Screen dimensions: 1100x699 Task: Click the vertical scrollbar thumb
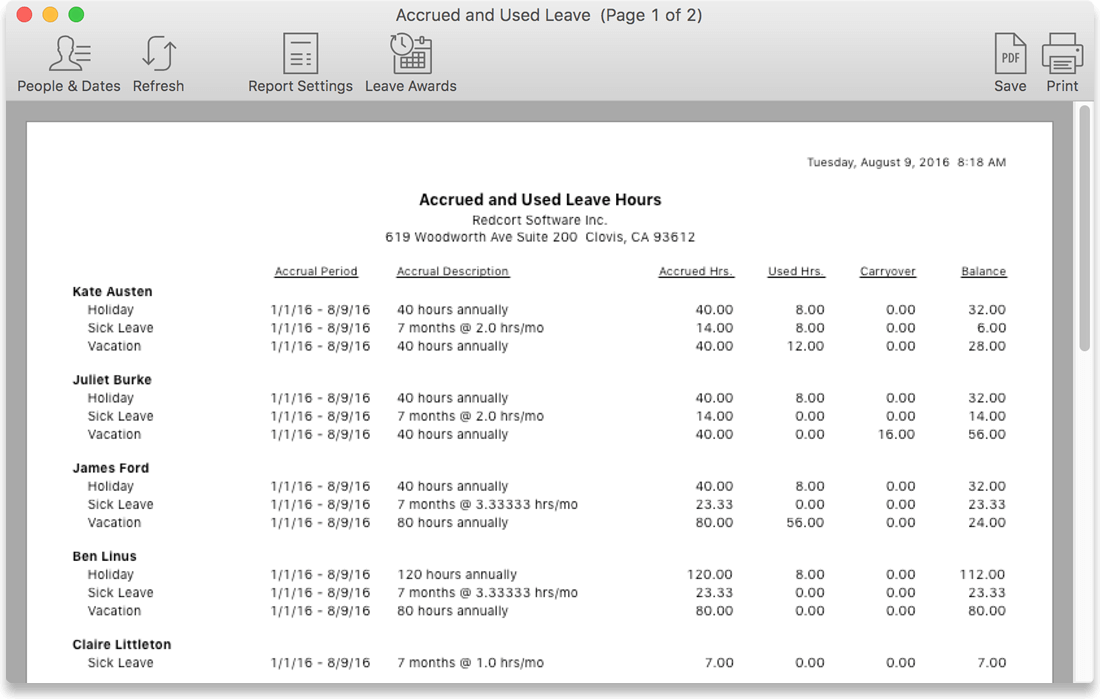tap(1085, 228)
